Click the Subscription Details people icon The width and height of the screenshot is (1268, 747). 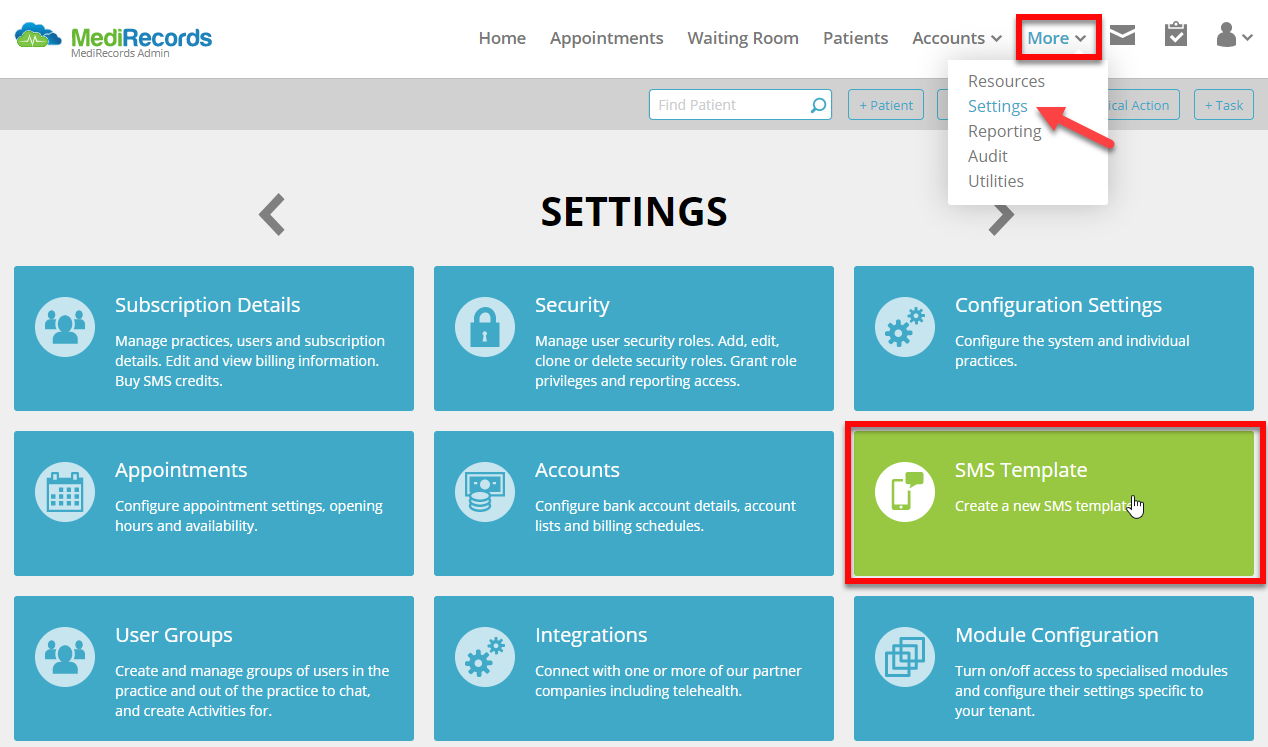(65, 326)
